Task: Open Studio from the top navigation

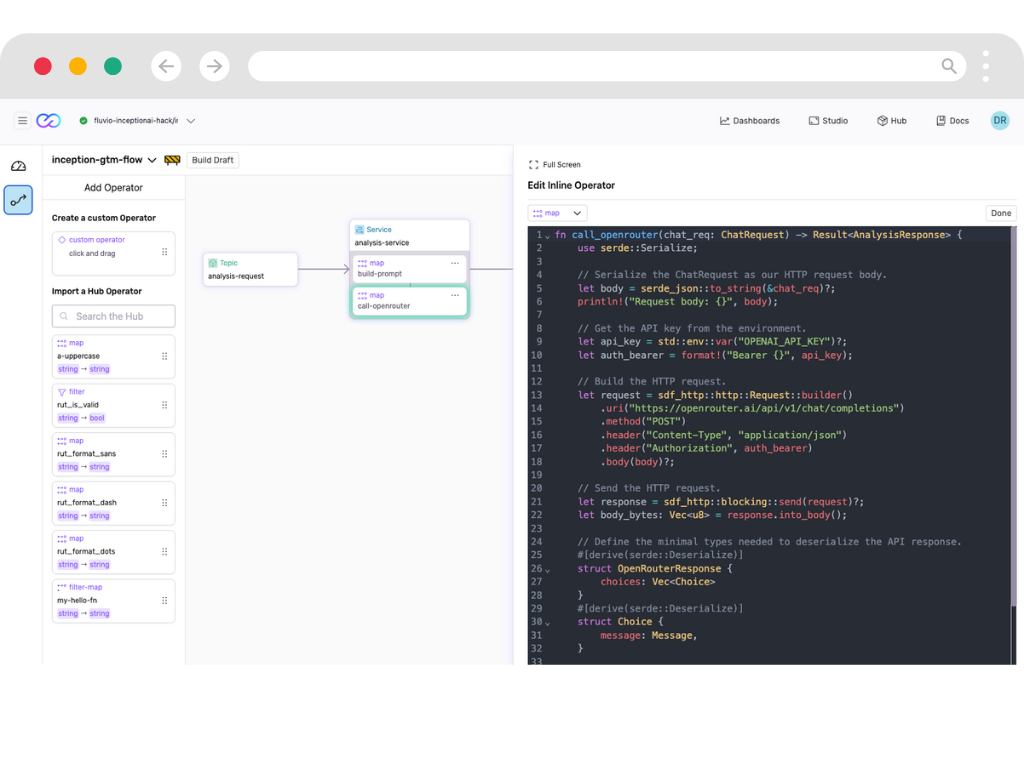Action: pos(828,121)
